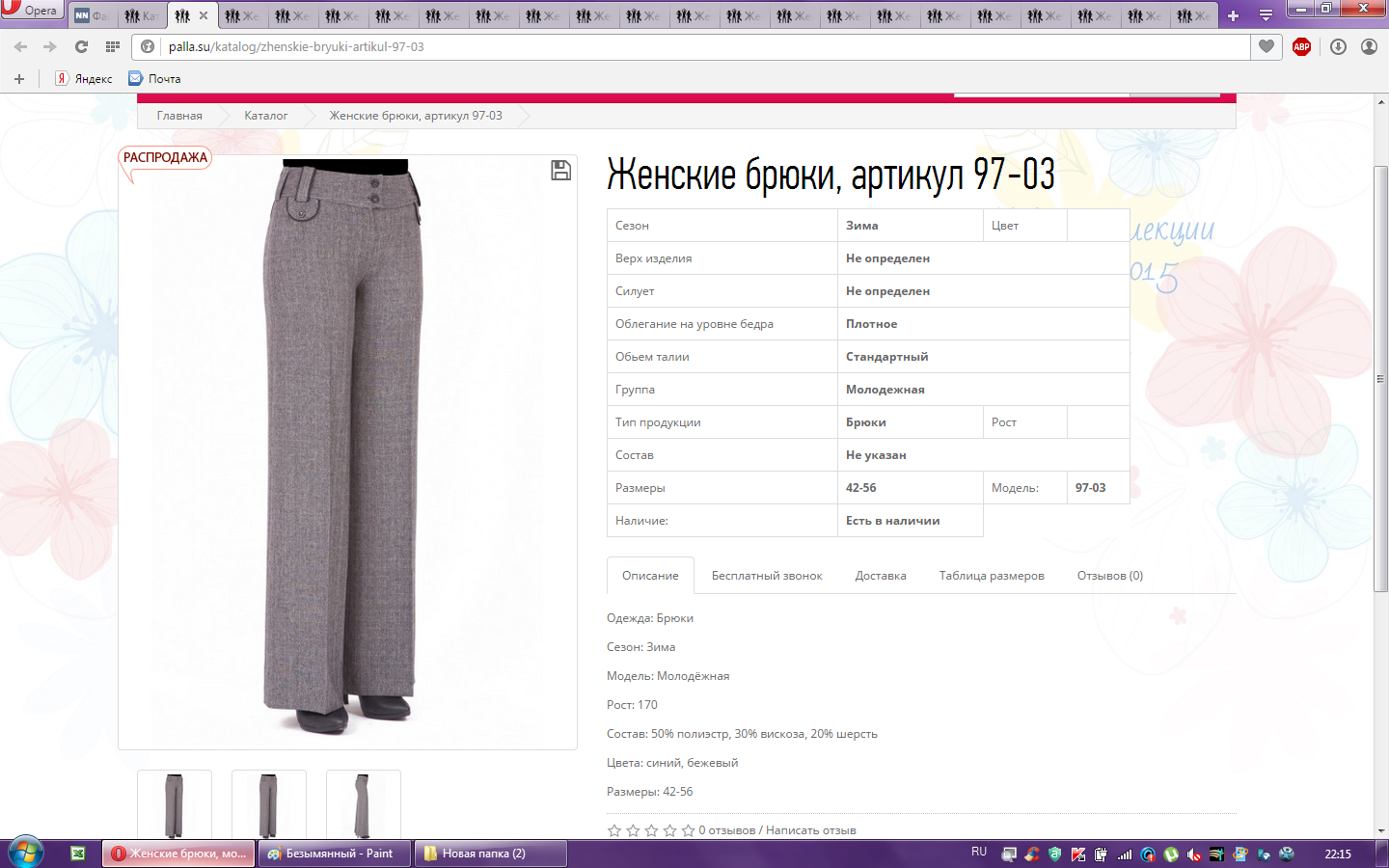Open the downloads icon in the toolbar
Image resolution: width=1389 pixels, height=868 pixels.
click(1338, 46)
